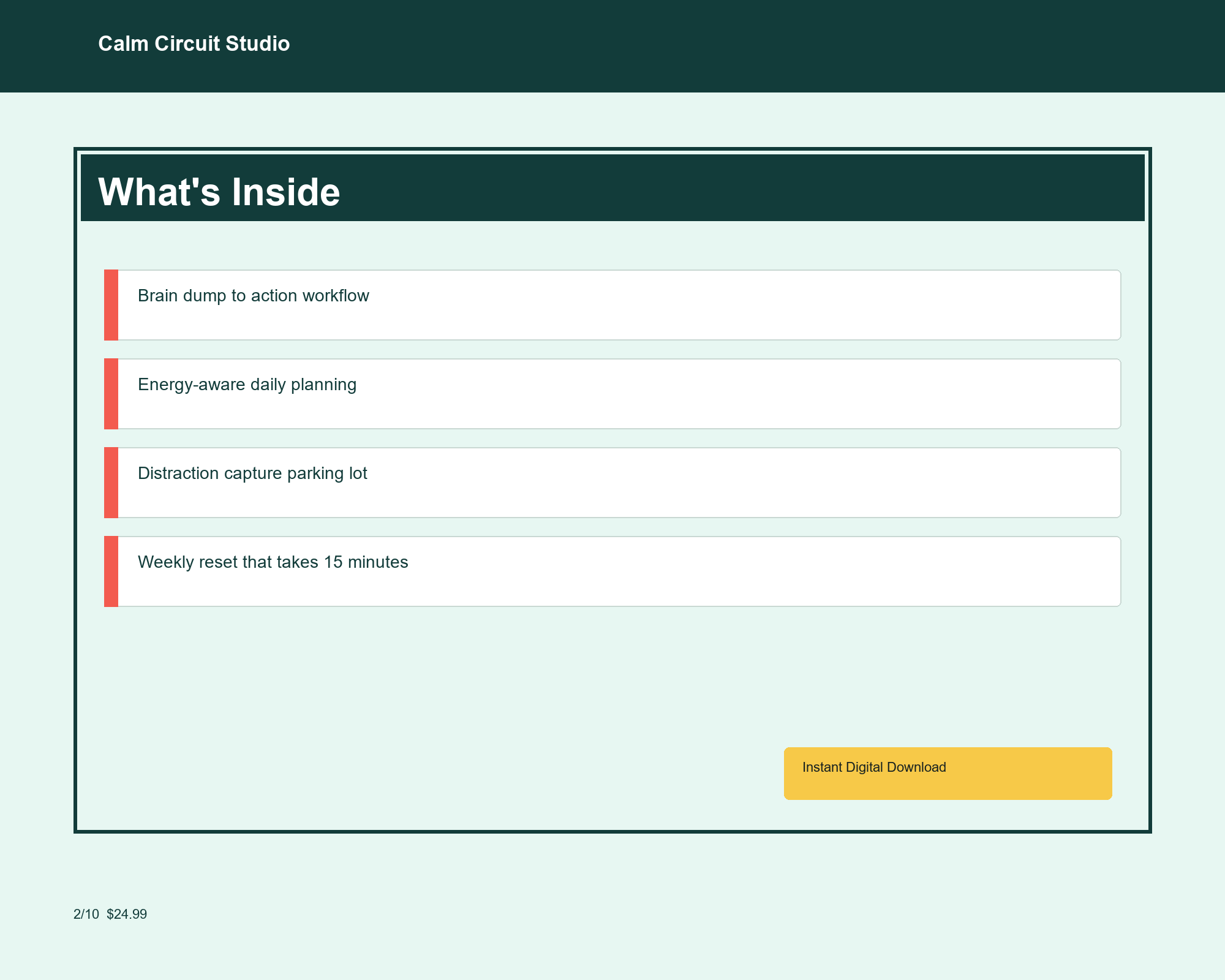Select the red accent bar beside Brain dump

[111, 304]
